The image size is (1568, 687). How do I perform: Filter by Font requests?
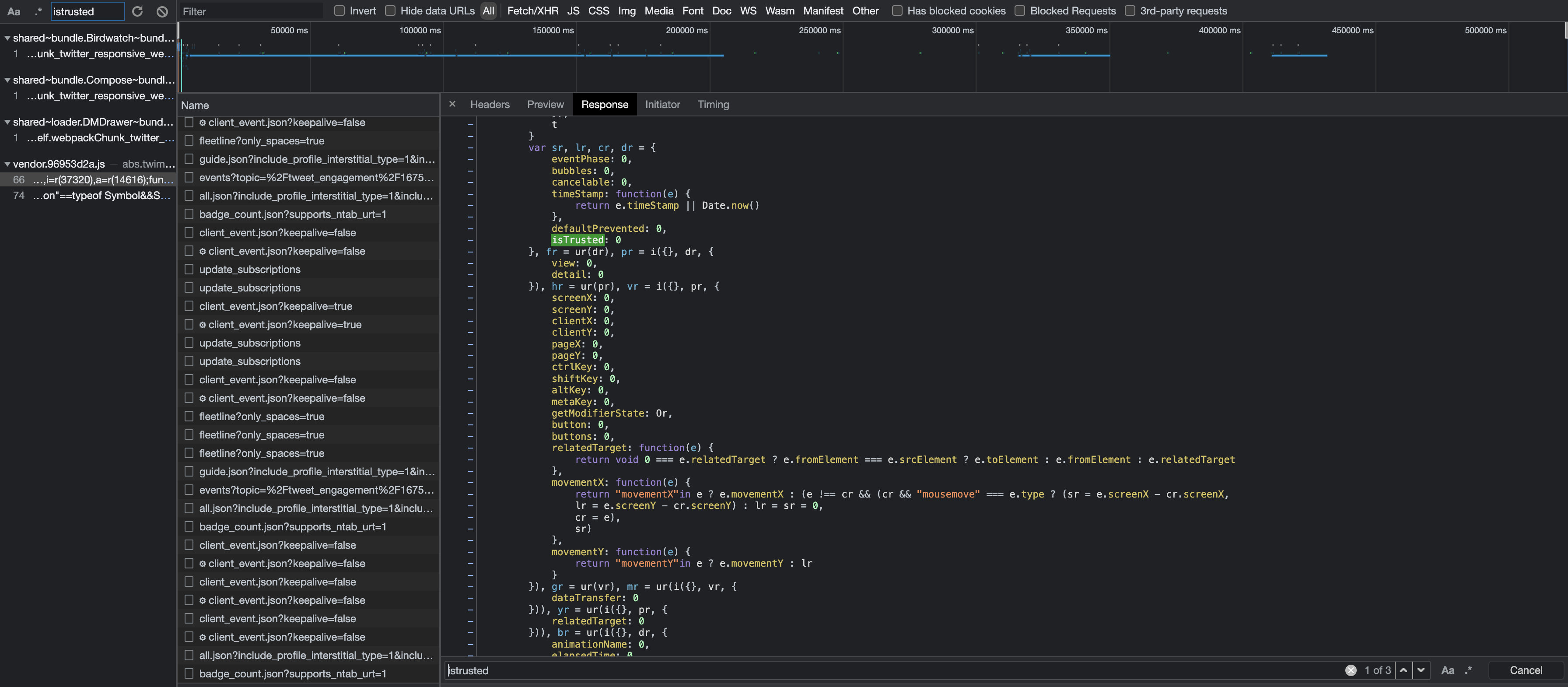(x=693, y=11)
